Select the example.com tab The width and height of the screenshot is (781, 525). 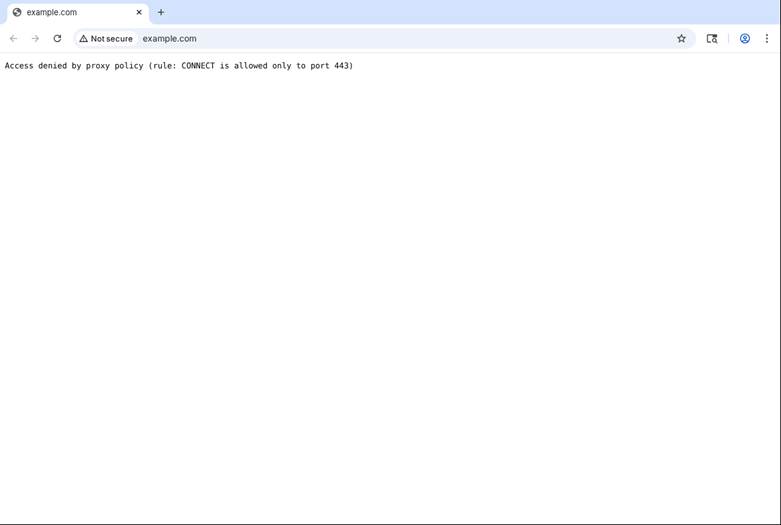[x=78, y=12]
